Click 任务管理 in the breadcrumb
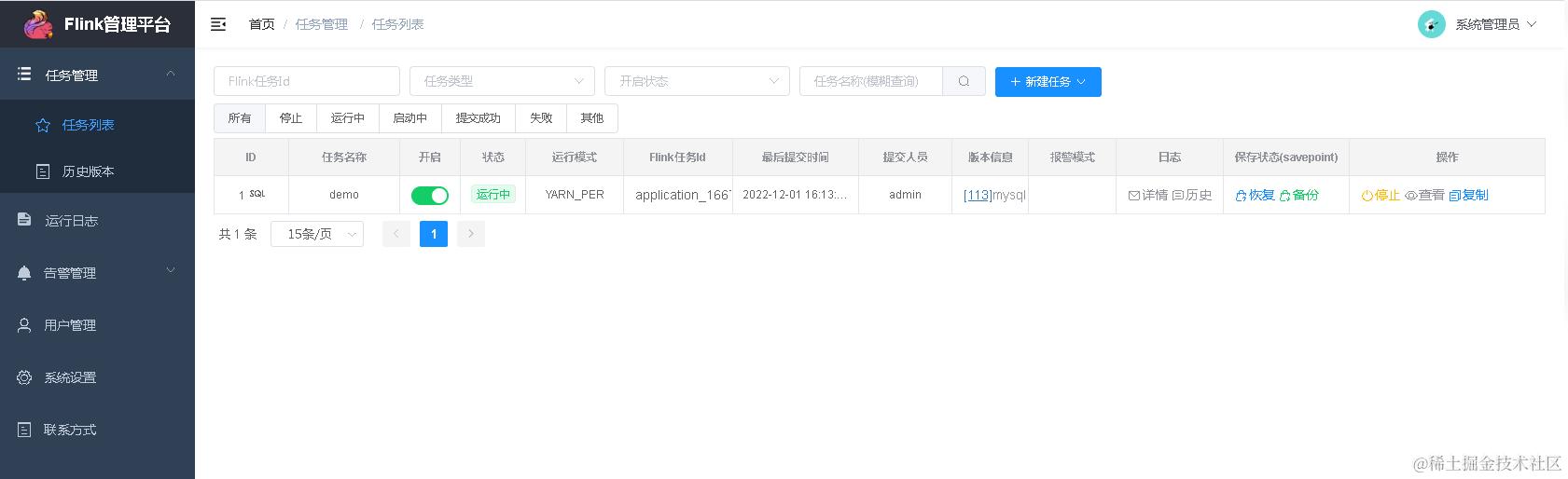 pyautogui.click(x=322, y=24)
